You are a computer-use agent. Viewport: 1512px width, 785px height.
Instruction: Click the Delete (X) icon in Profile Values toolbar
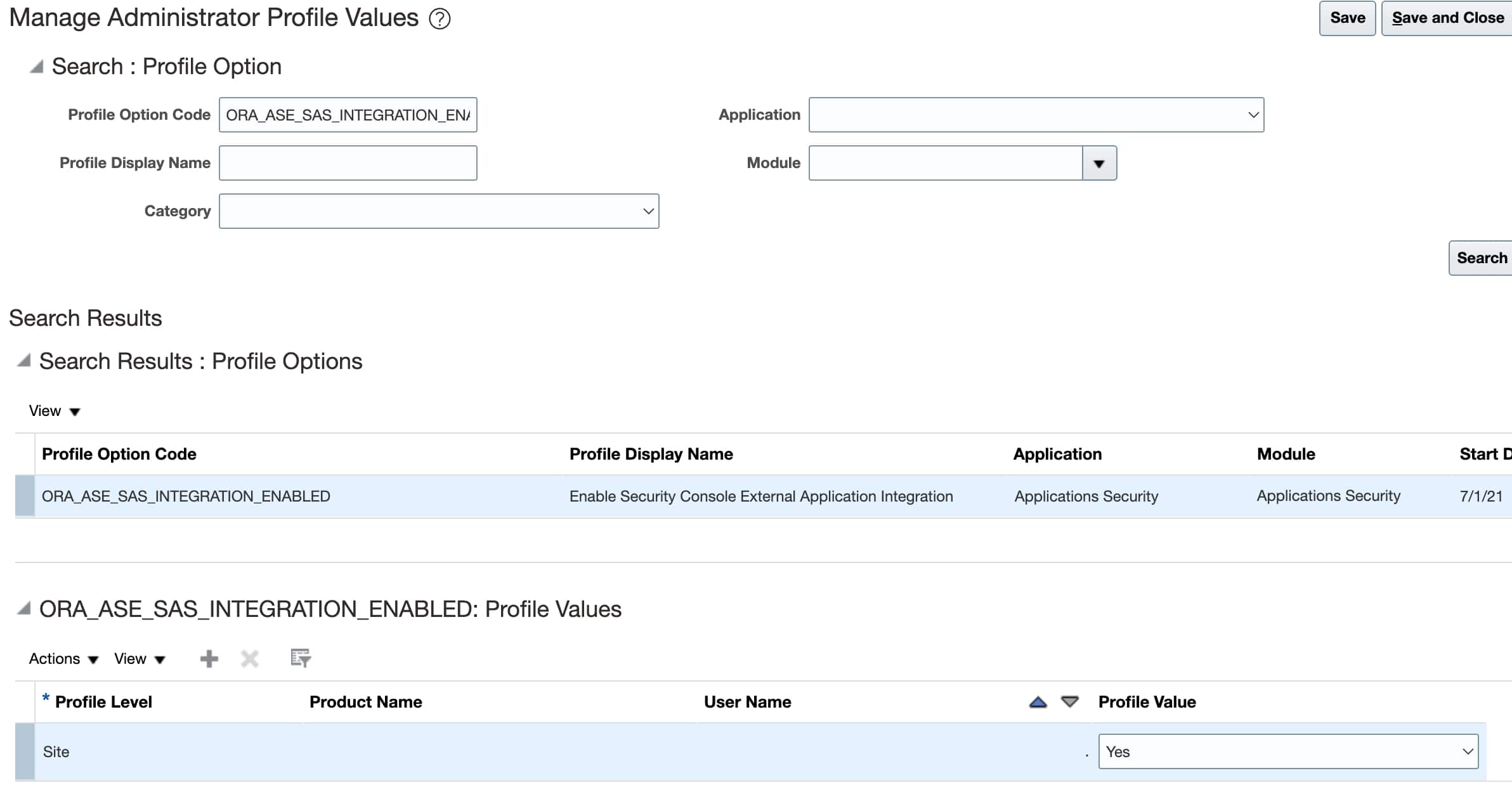[249, 659]
